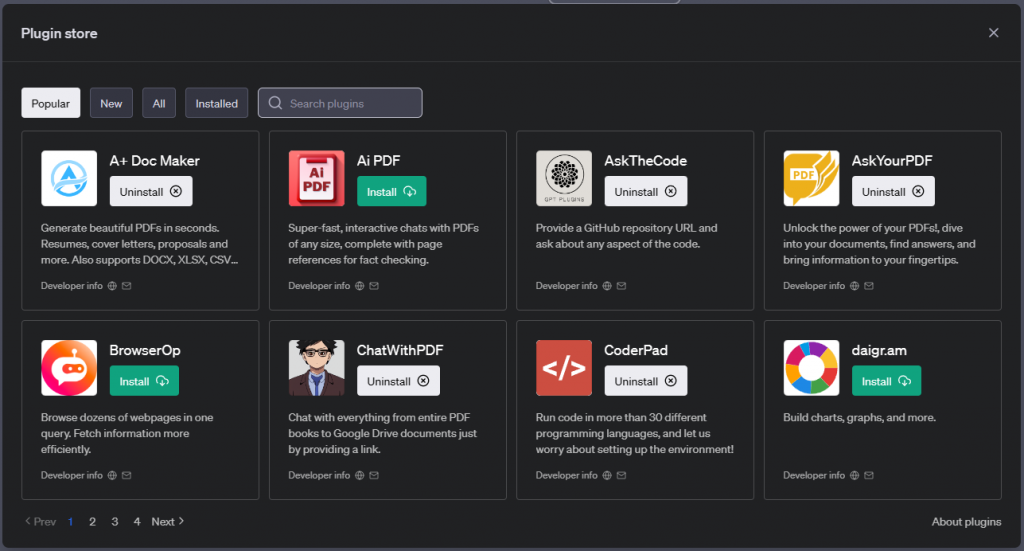Click the A+ Doc Maker plugin title

(x=154, y=161)
